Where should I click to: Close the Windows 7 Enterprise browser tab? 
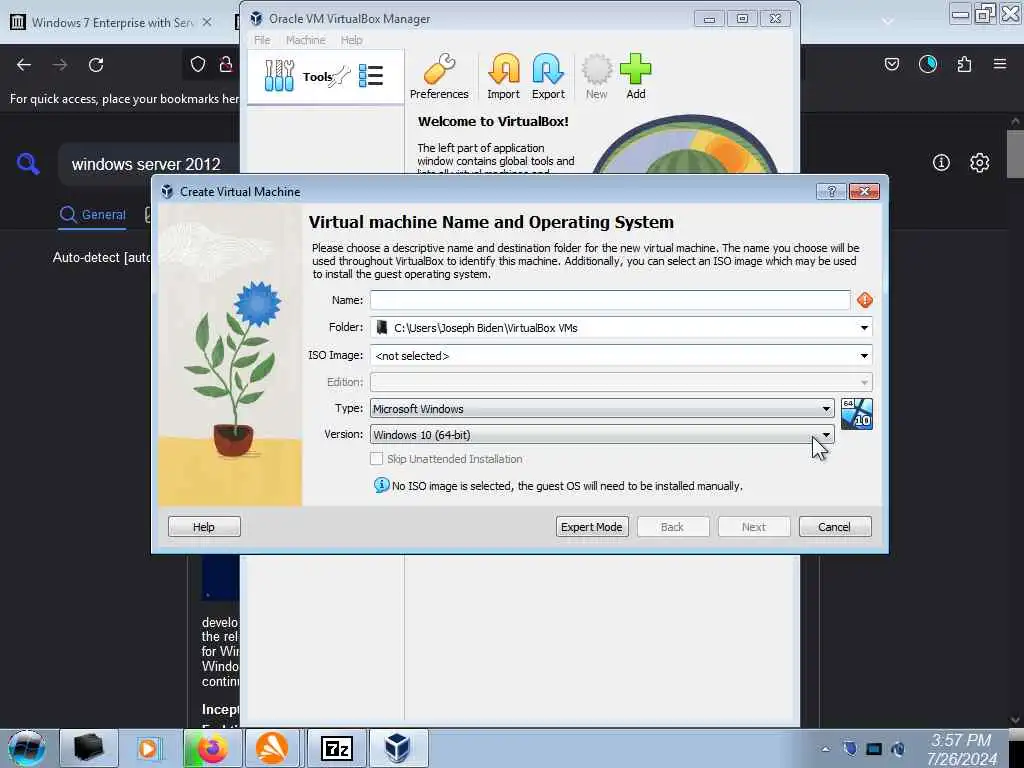[206, 22]
